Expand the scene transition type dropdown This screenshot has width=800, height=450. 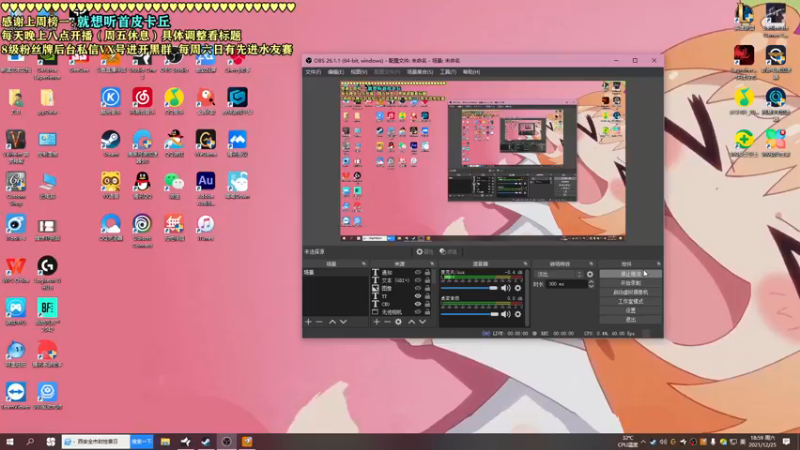[x=558, y=274]
